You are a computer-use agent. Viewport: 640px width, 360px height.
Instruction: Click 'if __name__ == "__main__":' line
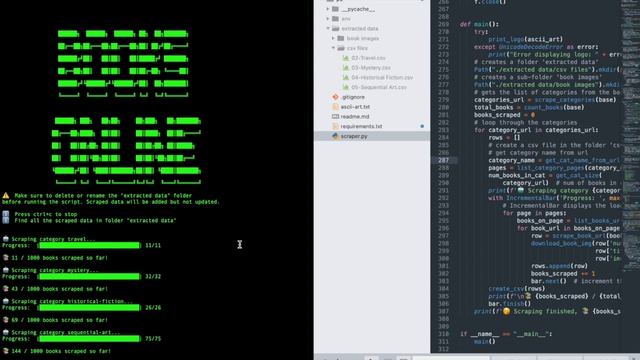tap(506, 334)
